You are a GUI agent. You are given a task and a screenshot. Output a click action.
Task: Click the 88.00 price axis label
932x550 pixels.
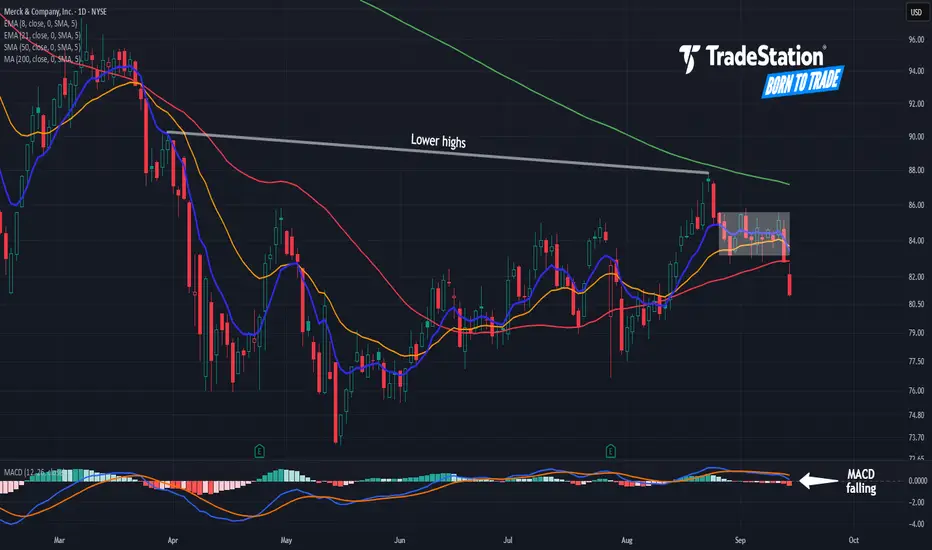click(x=916, y=171)
